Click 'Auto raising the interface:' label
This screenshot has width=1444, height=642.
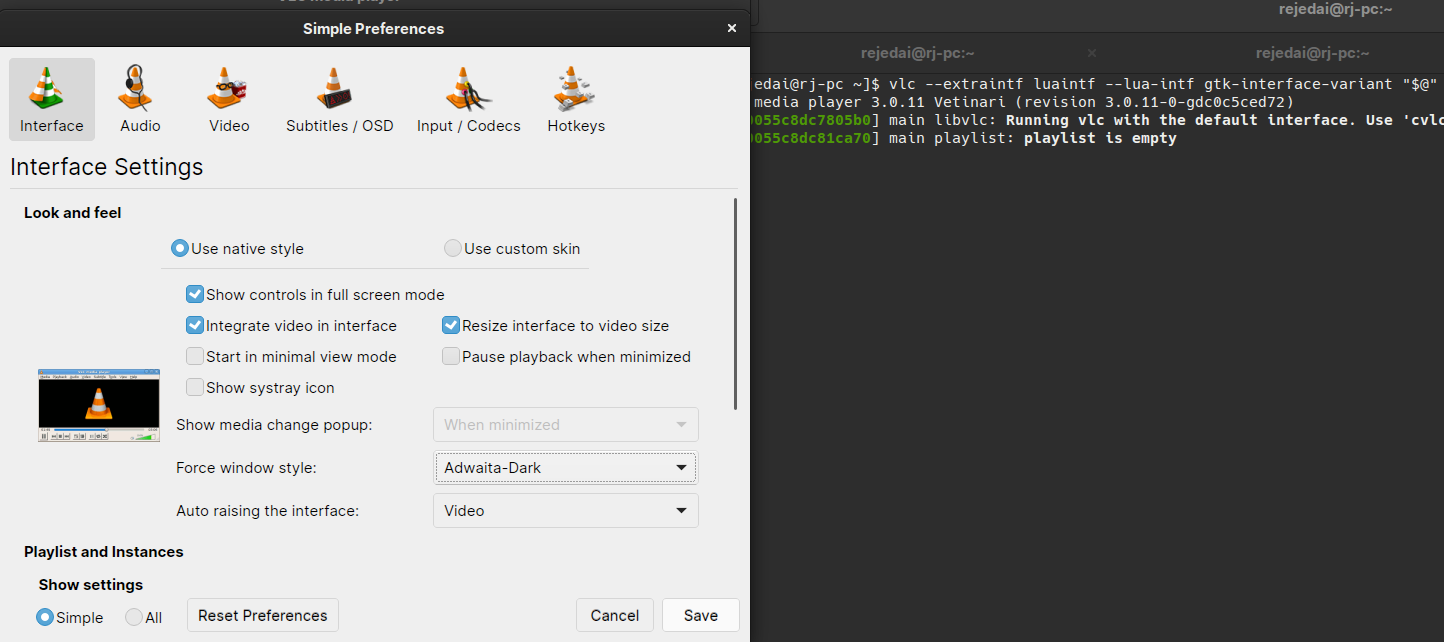[267, 511]
